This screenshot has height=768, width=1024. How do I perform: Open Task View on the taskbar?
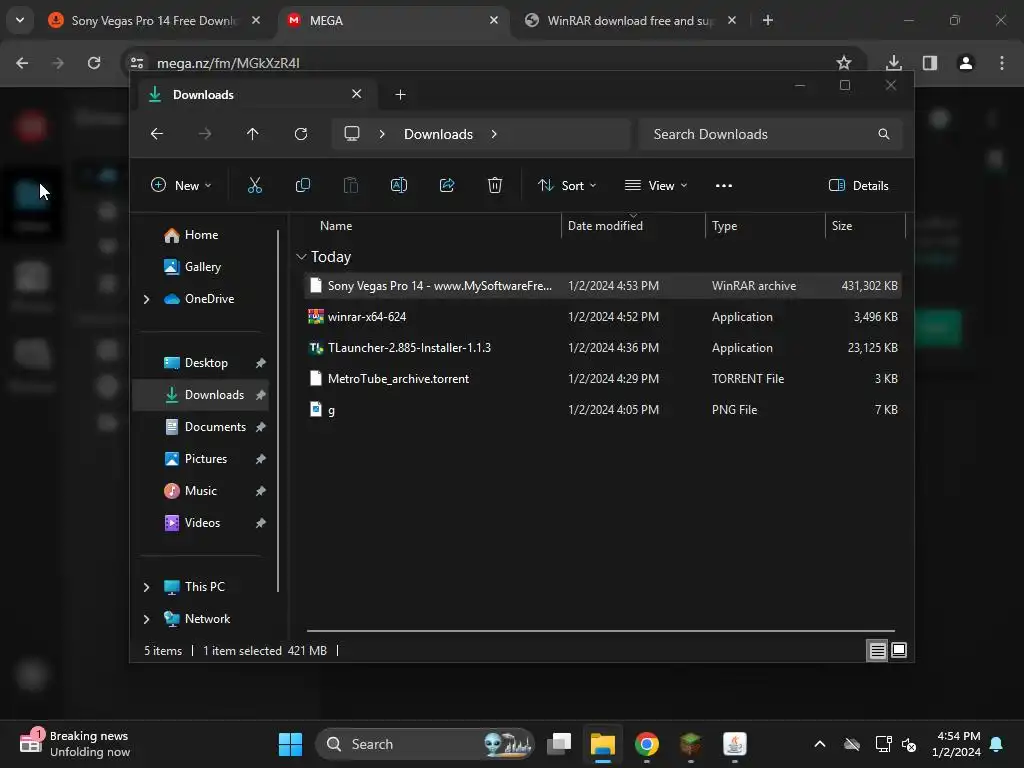pos(559,744)
